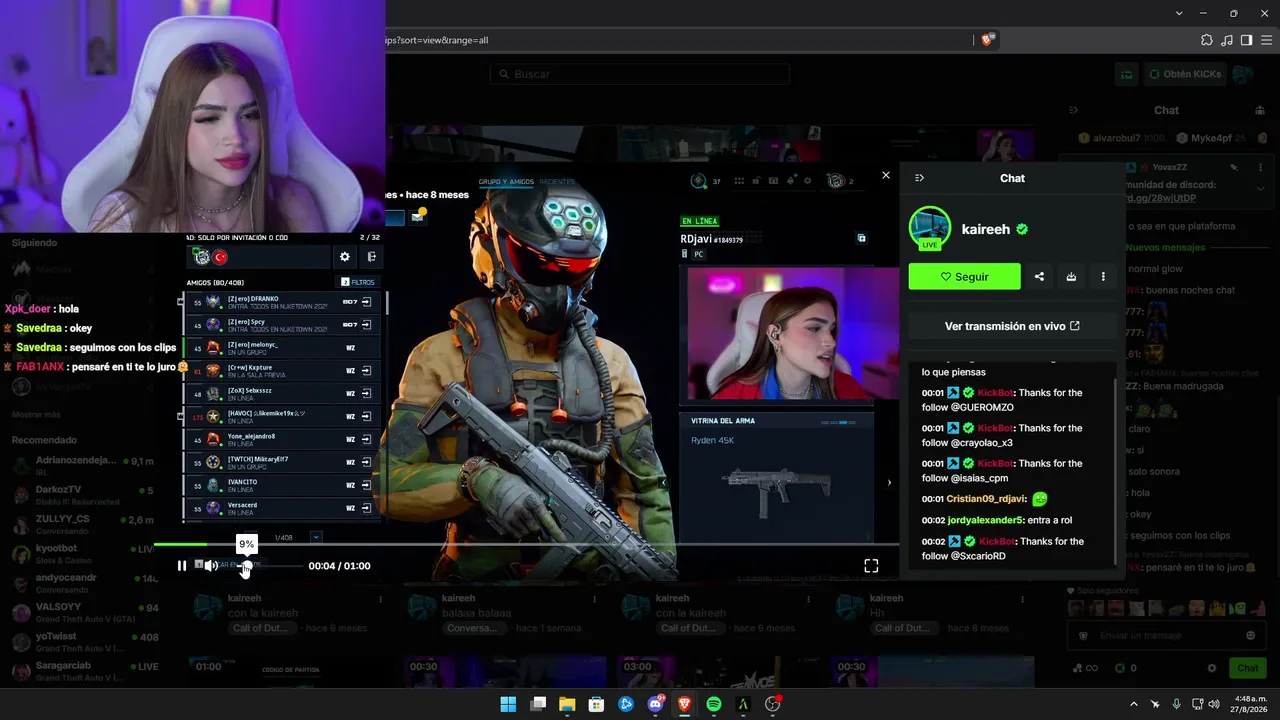Click Obtén KICKs button

tap(1185, 74)
